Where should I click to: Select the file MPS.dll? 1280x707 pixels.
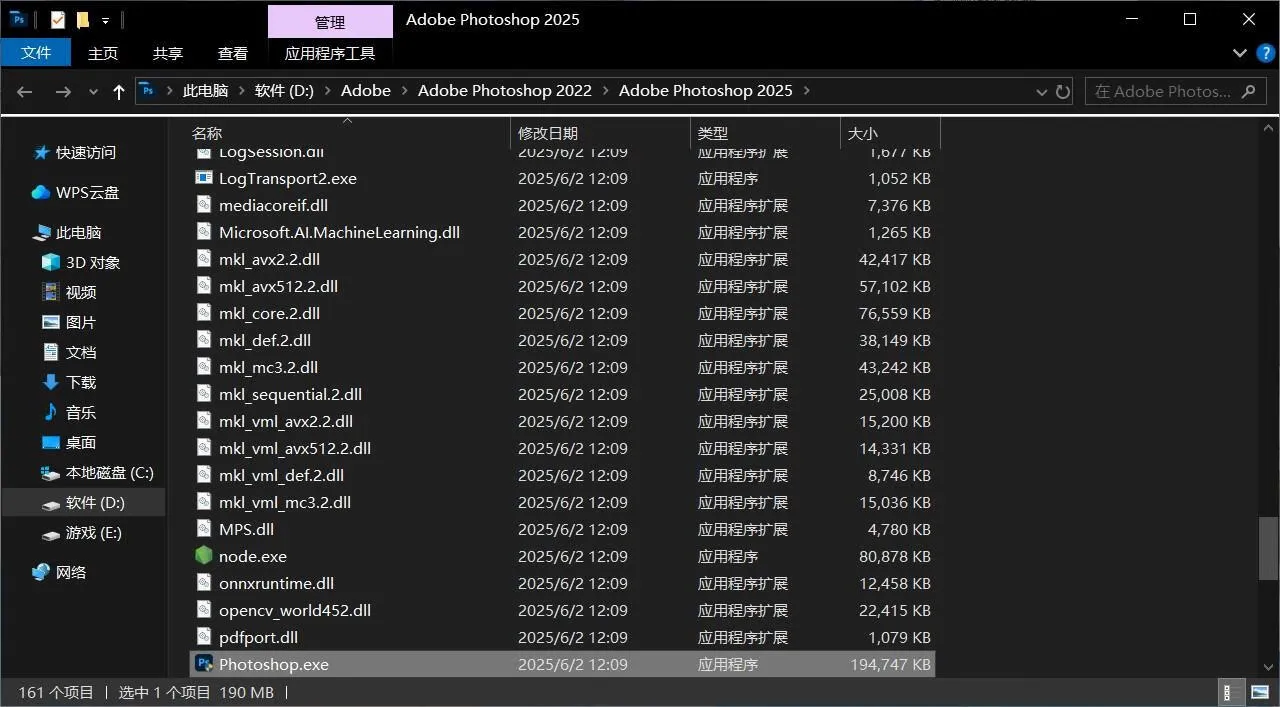pyautogui.click(x=246, y=529)
